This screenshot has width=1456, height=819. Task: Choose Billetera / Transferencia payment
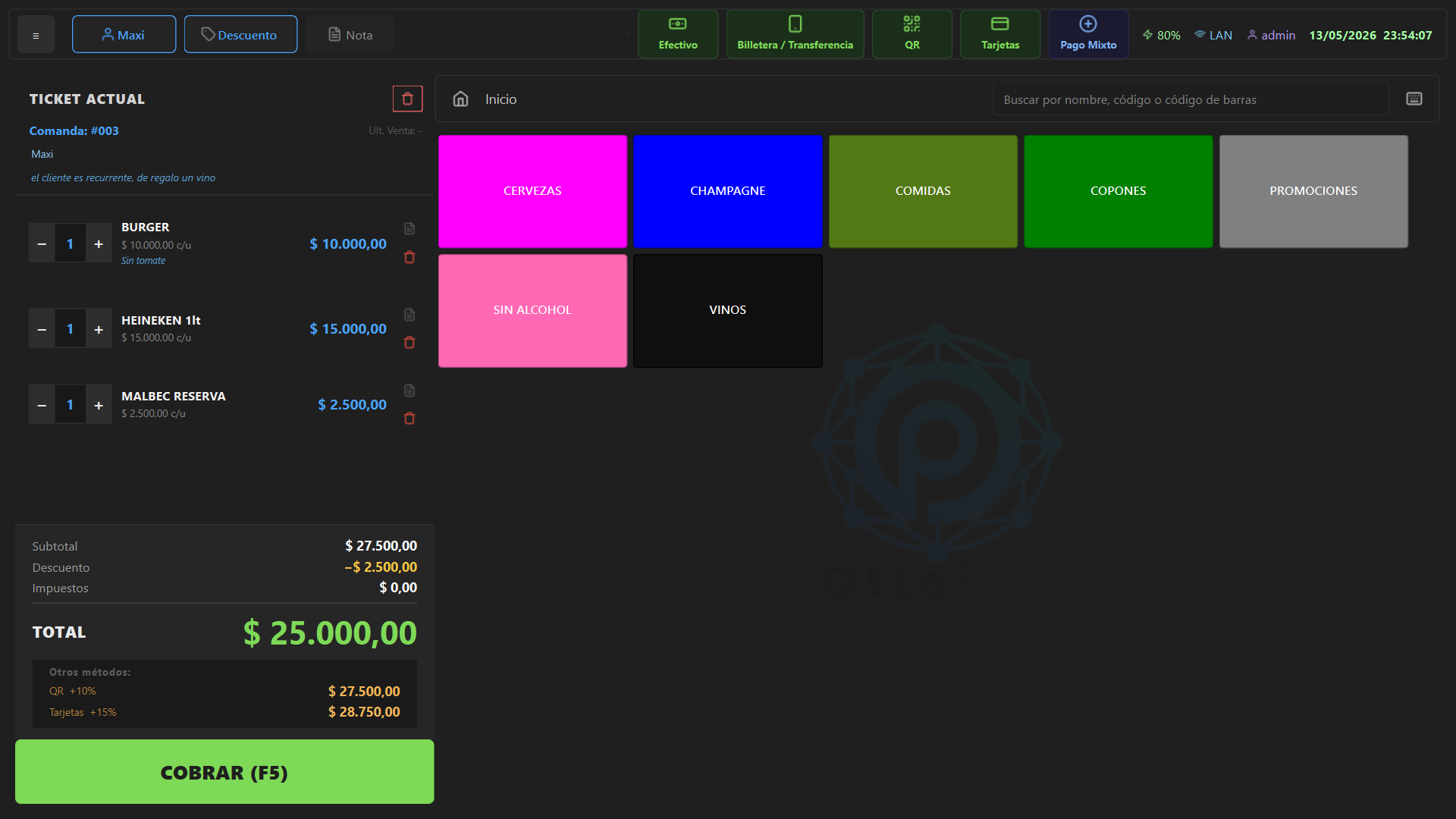[x=795, y=34]
